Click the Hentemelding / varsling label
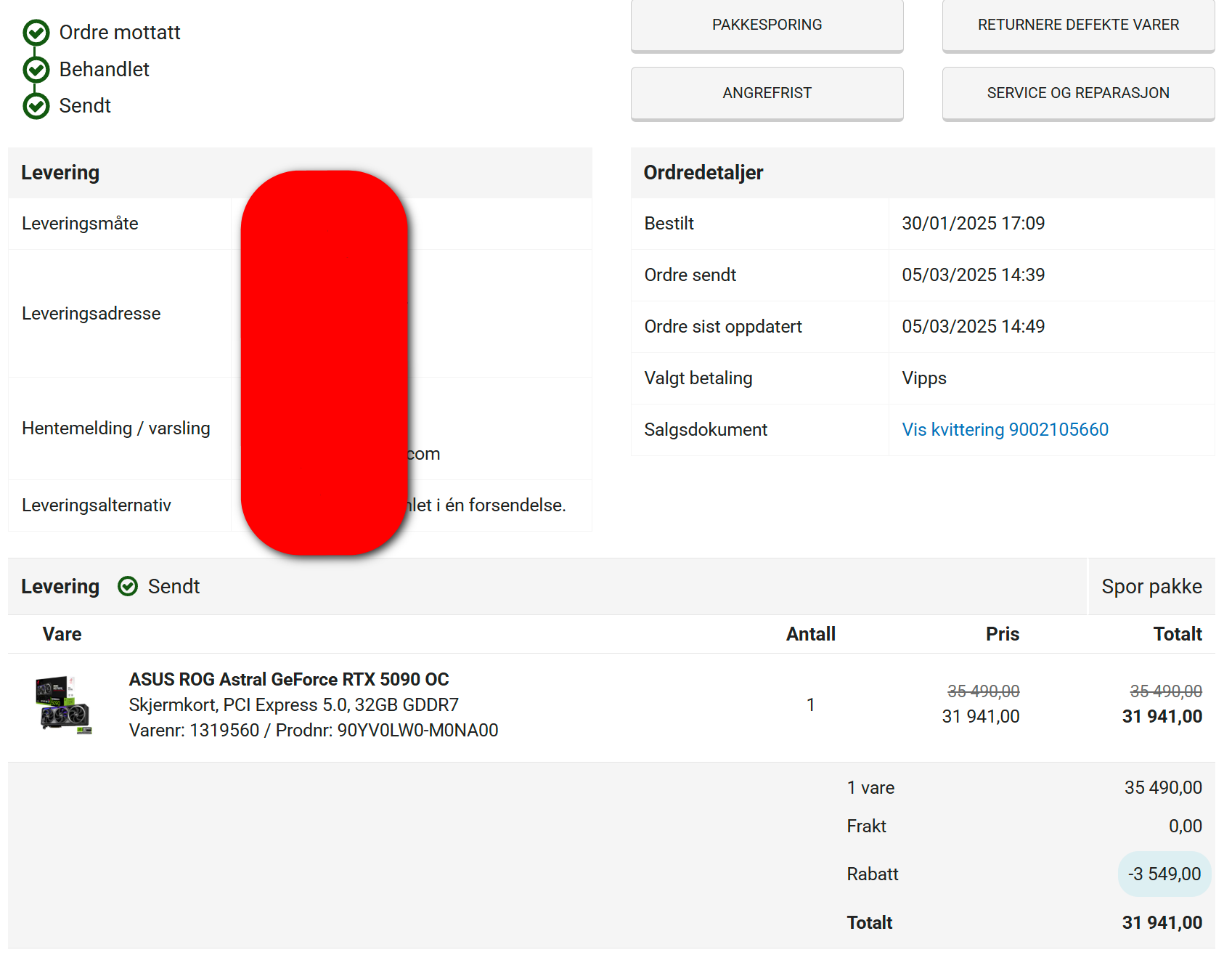Screen dimensions: 1232x963 point(116,428)
